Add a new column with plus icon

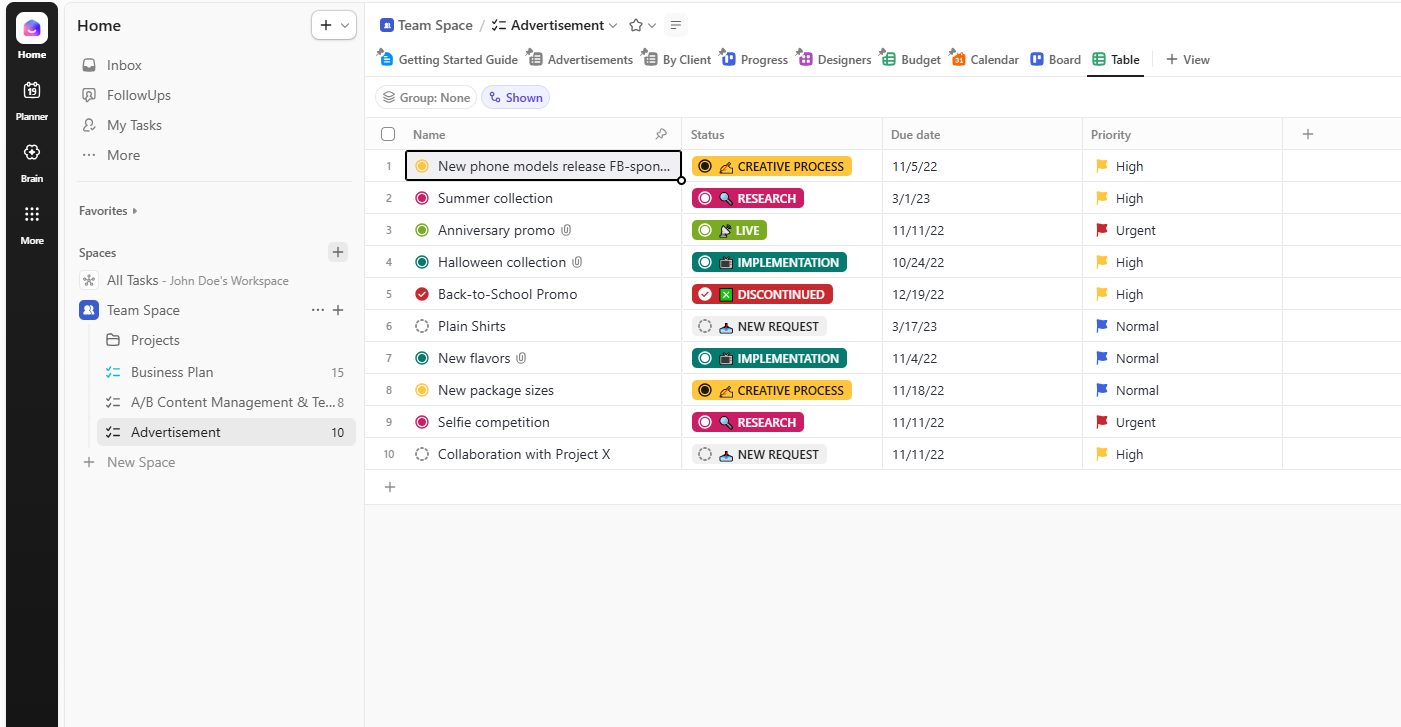(1307, 134)
